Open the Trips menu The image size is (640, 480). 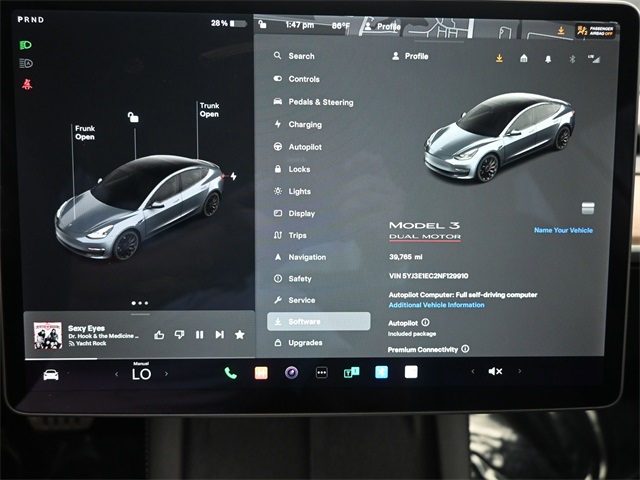(x=290, y=235)
